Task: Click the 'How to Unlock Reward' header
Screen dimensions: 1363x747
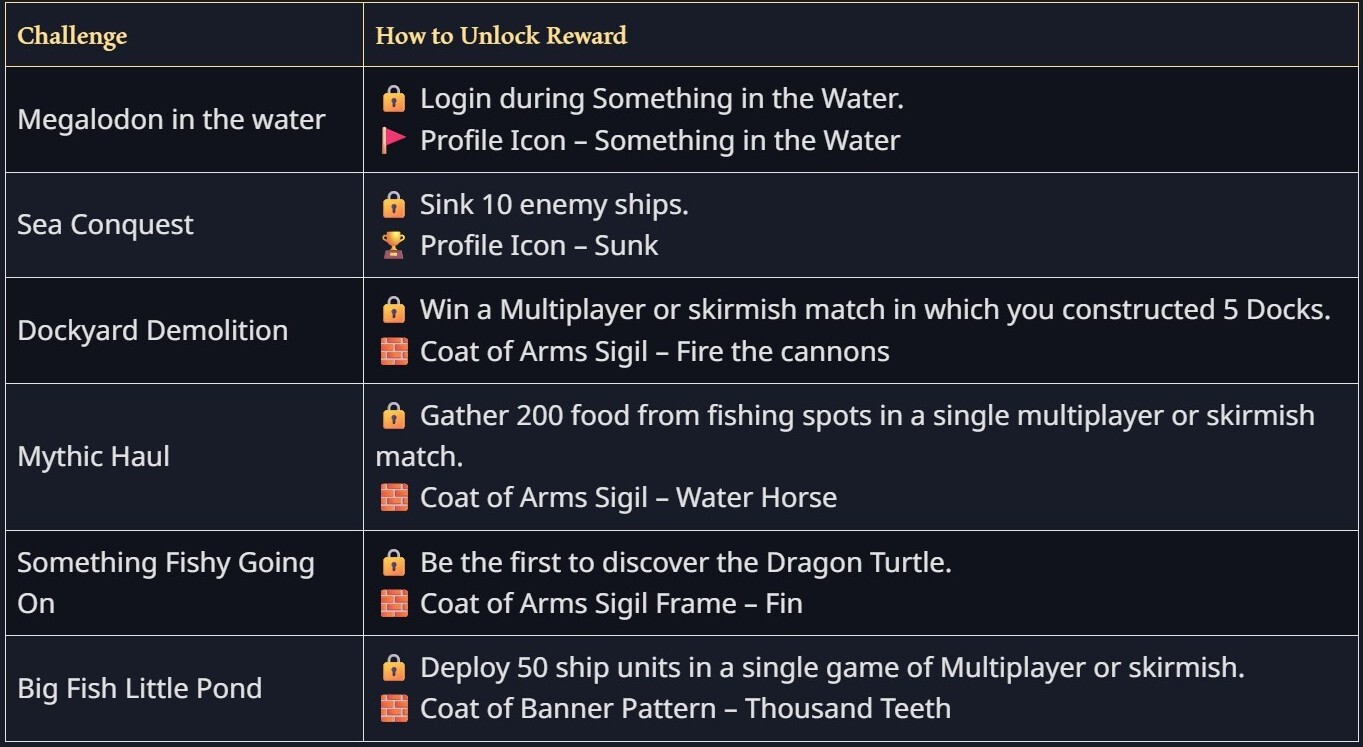Action: [x=501, y=36]
